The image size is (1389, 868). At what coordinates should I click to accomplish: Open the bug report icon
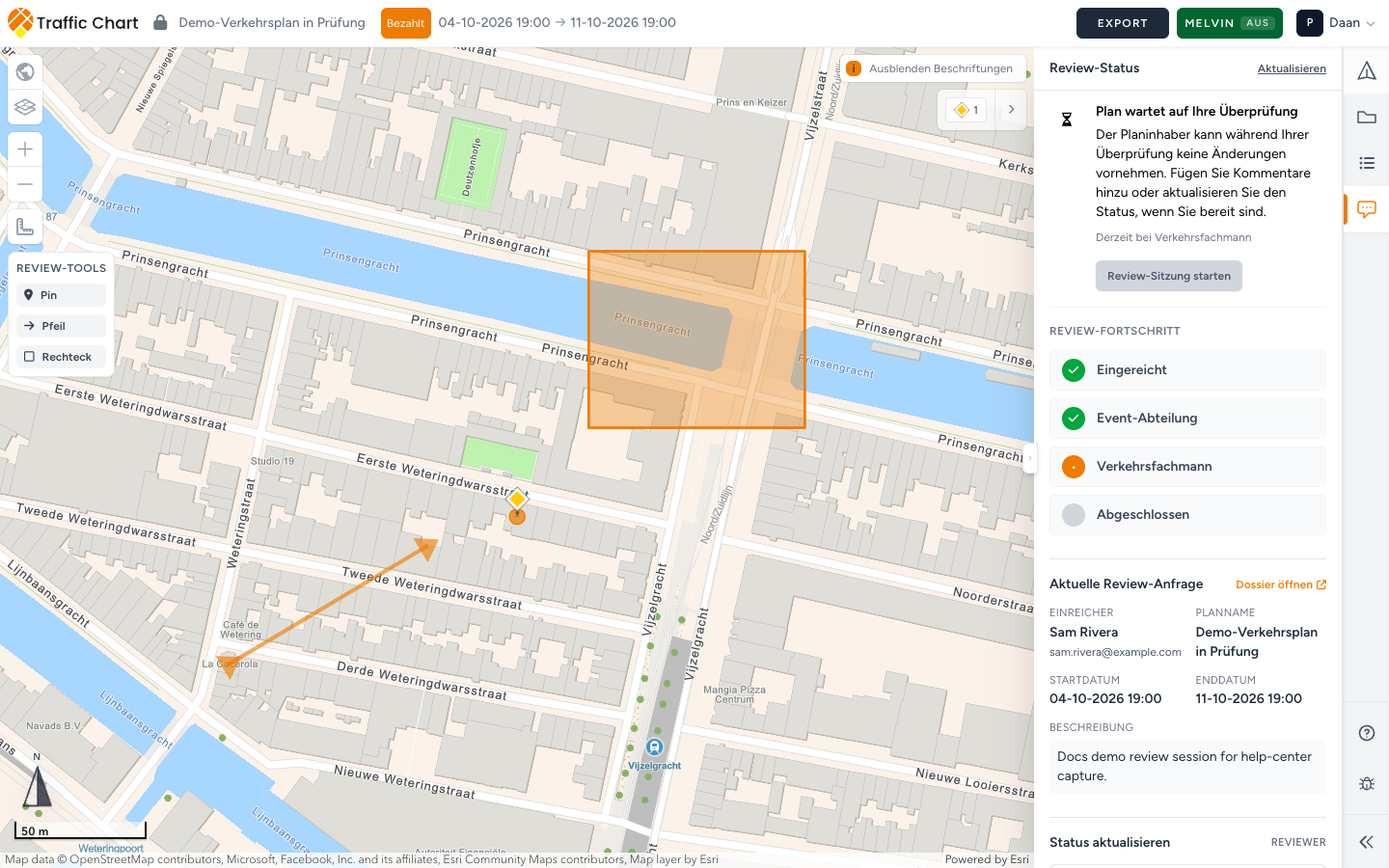point(1367,783)
